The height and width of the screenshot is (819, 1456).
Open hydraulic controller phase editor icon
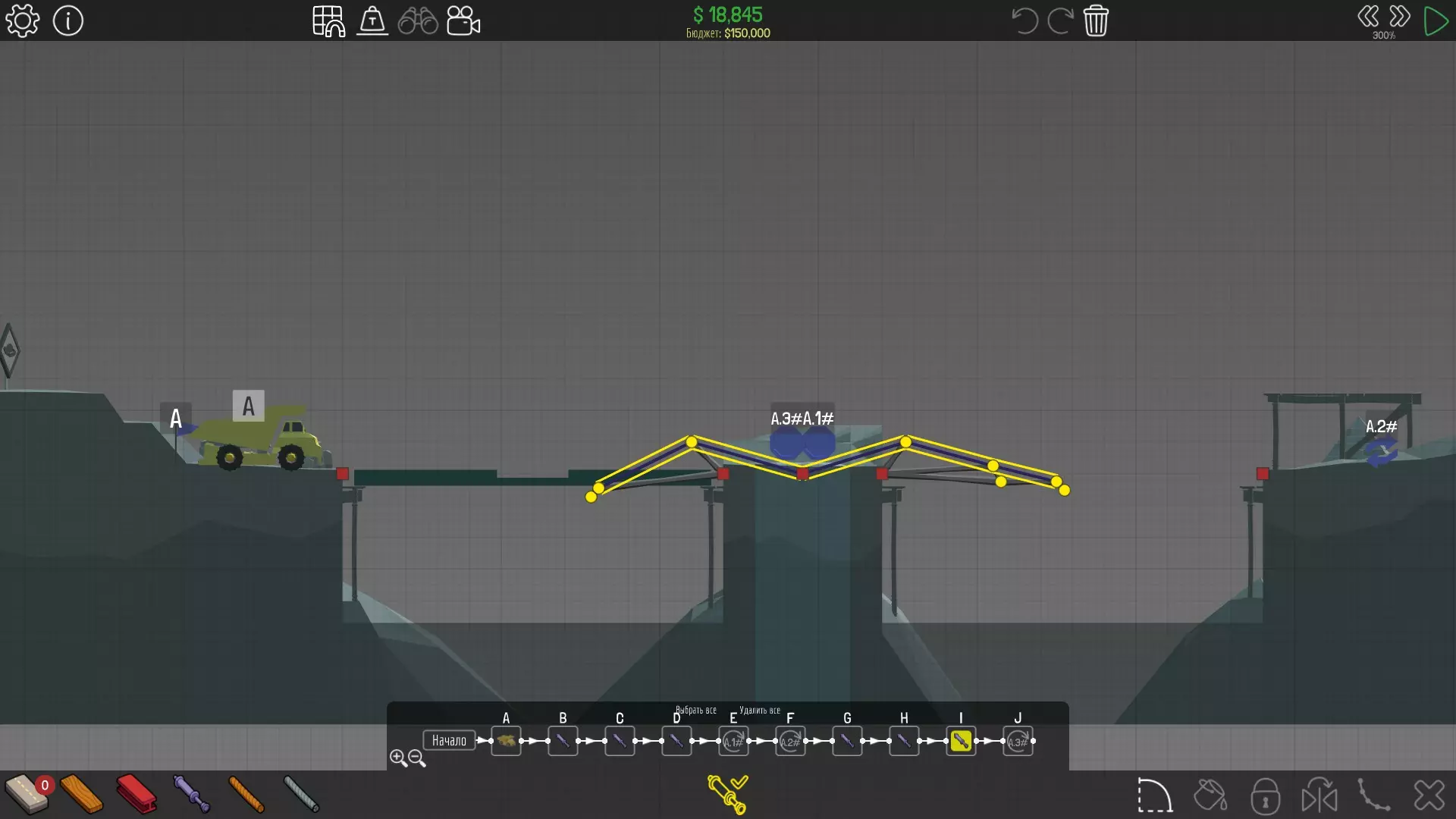pos(727,794)
